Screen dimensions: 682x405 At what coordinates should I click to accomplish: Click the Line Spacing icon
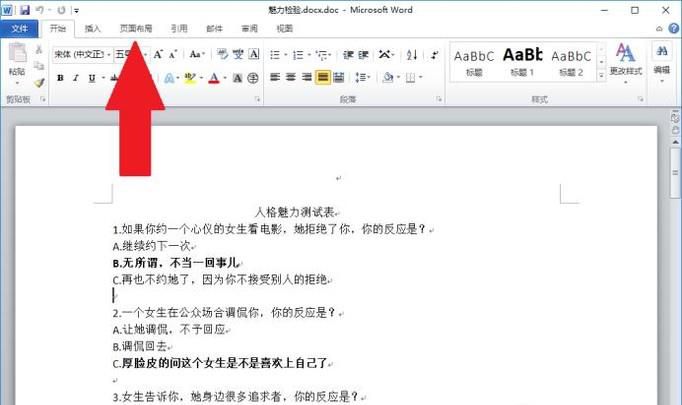click(361, 78)
